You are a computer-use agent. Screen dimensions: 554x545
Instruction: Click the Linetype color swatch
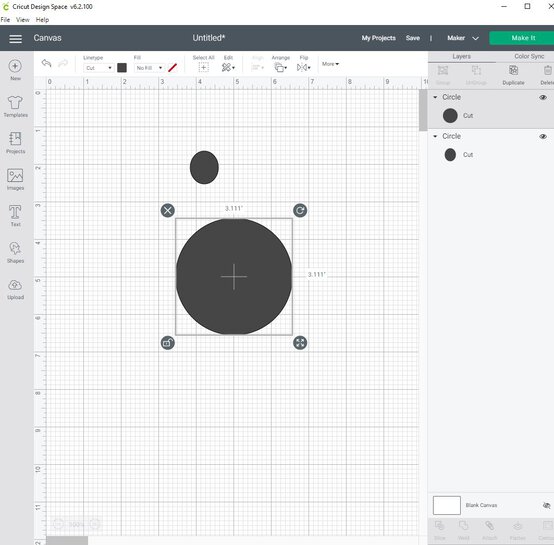coord(122,68)
